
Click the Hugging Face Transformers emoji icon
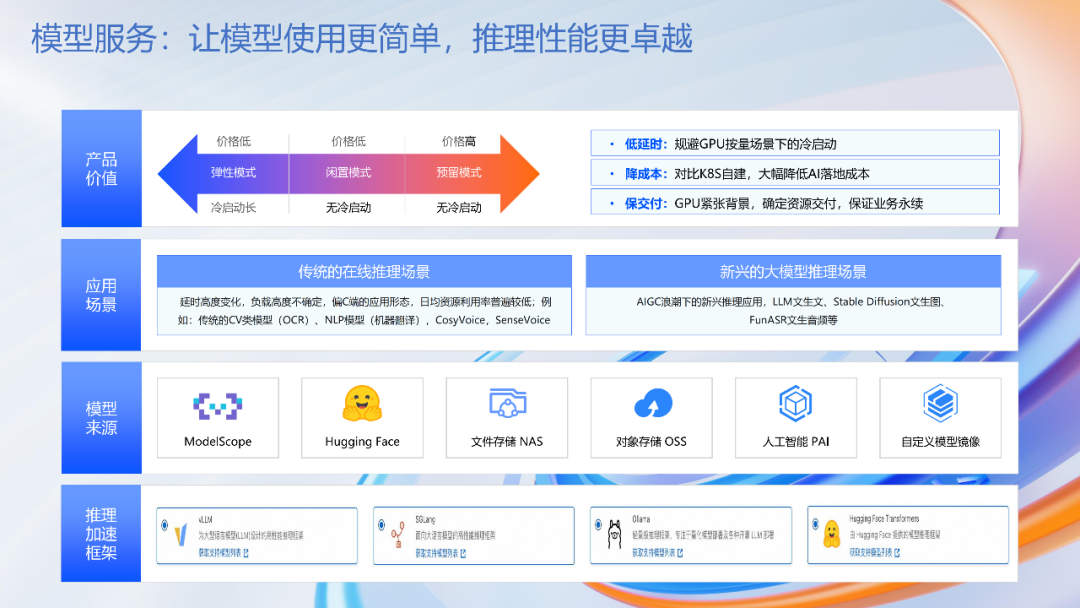(832, 534)
